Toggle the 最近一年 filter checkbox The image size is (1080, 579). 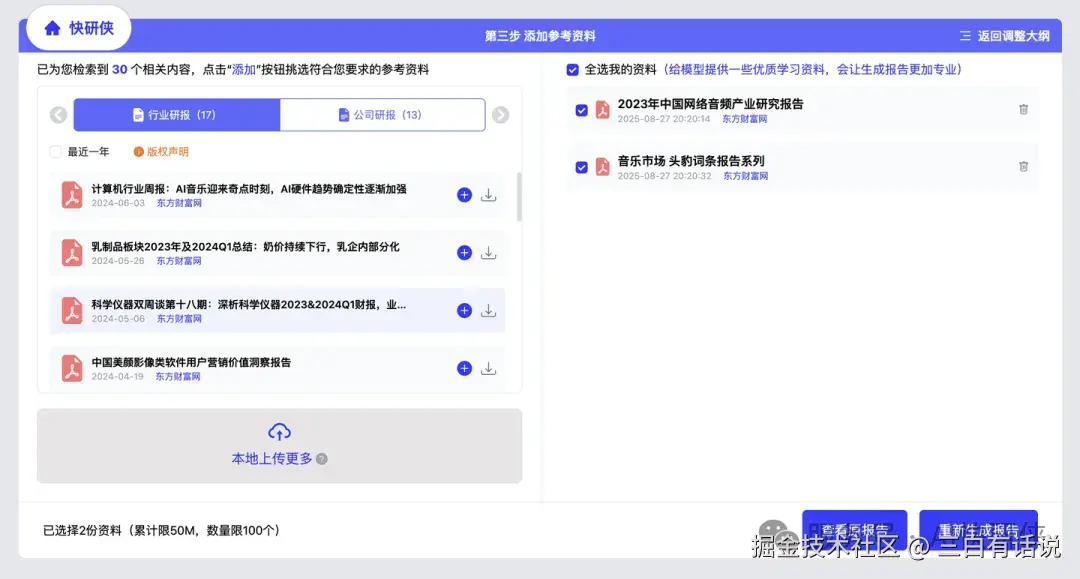click(55, 150)
